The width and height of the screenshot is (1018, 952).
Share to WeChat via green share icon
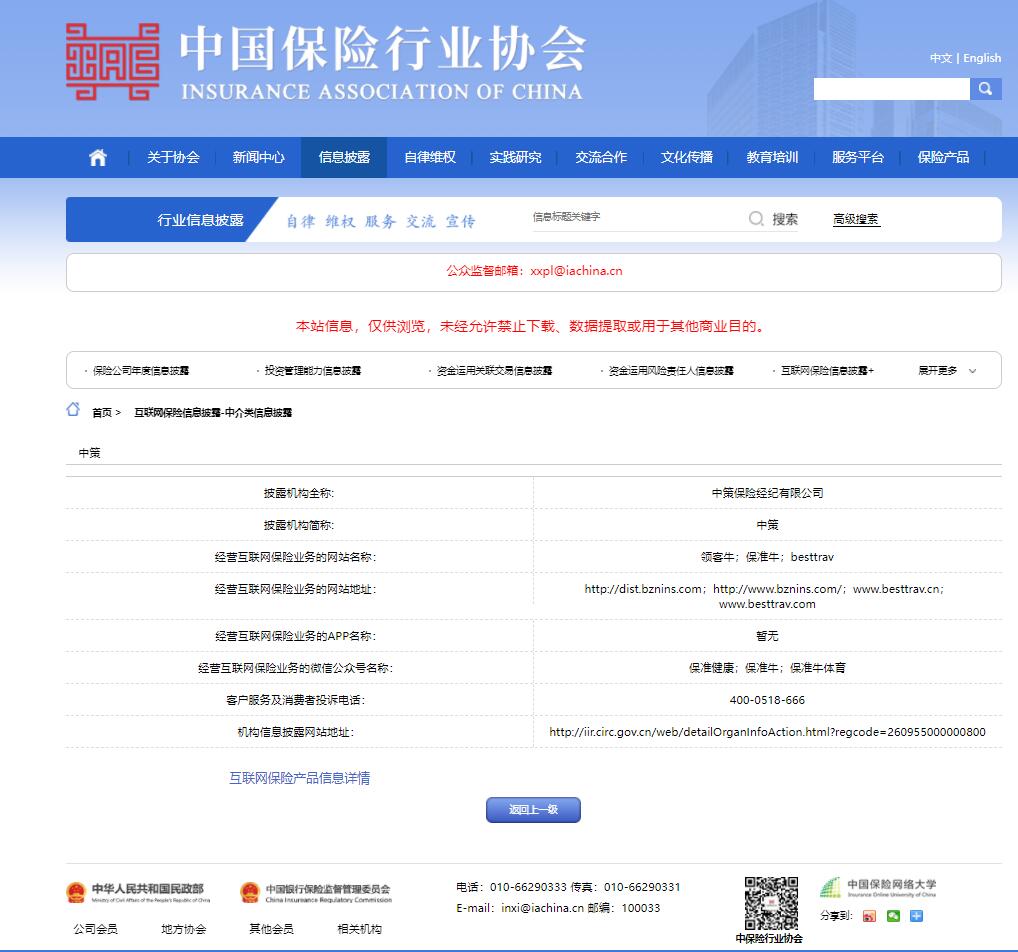[x=893, y=916]
